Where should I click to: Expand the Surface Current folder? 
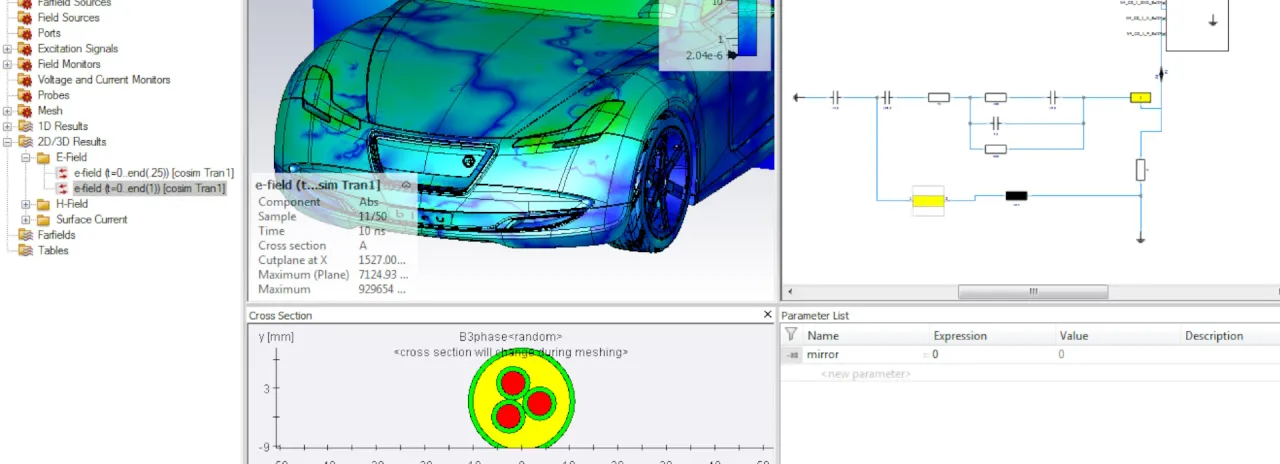[26, 219]
